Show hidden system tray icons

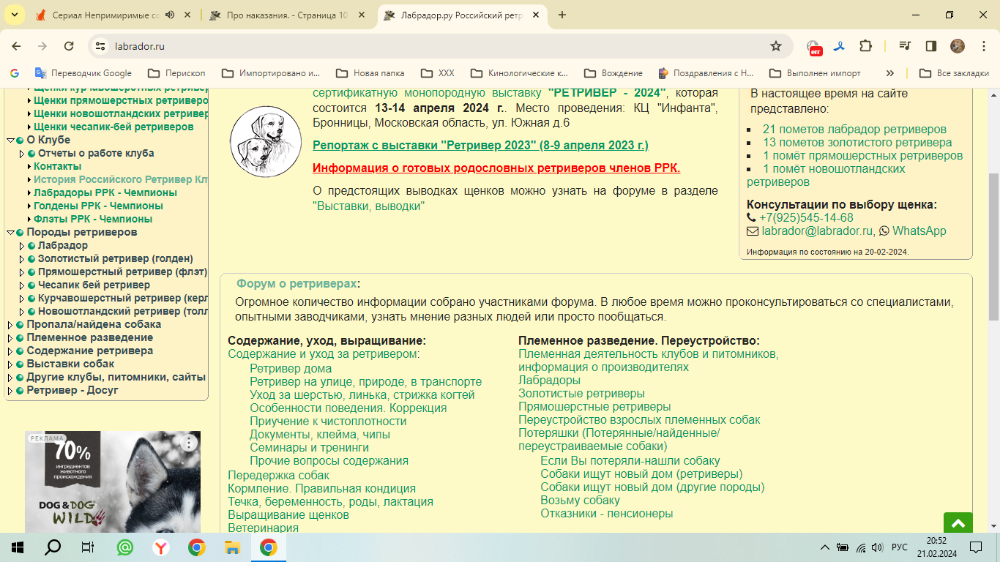pyautogui.click(x=825, y=547)
